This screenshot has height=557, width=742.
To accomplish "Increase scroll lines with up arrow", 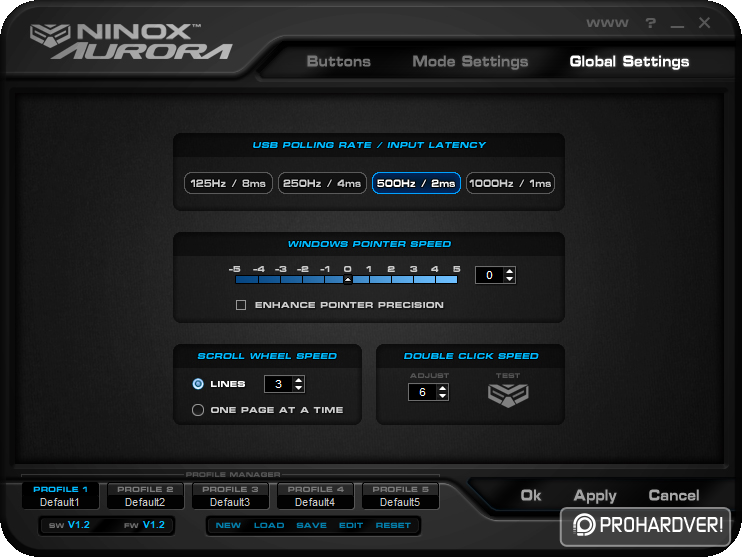I will click(x=299, y=380).
